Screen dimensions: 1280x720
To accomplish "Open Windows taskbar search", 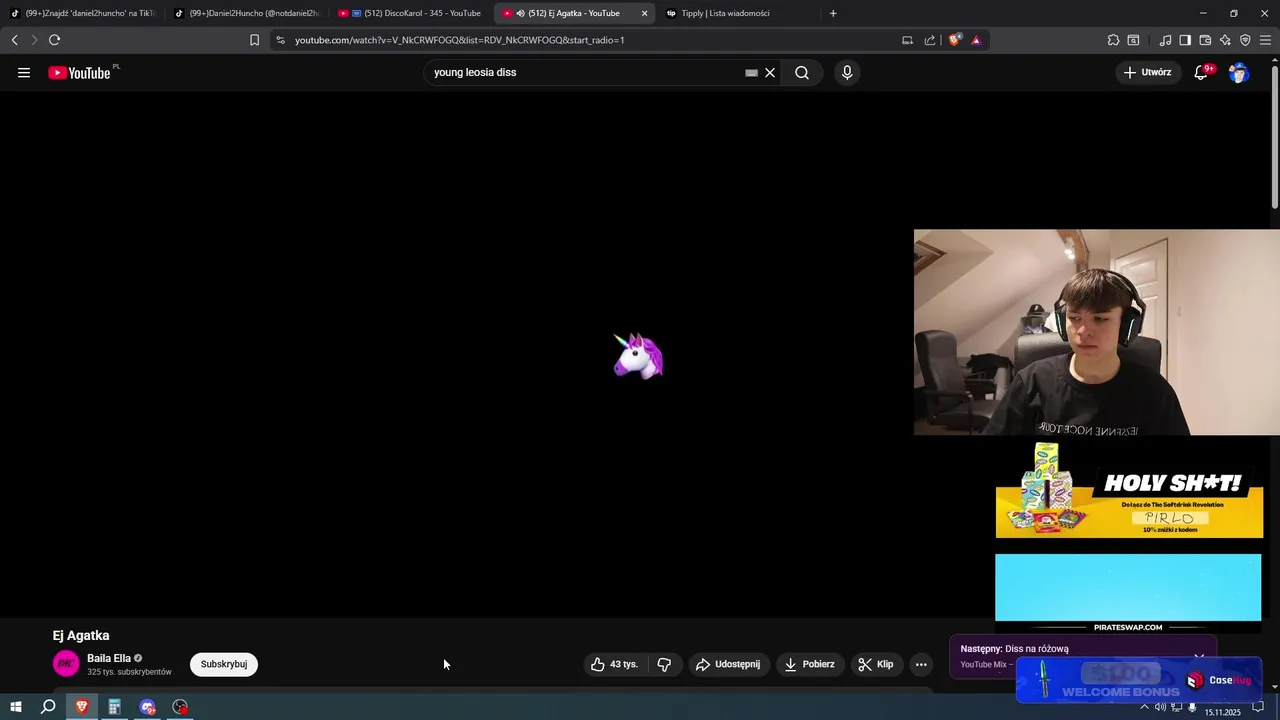I will click(x=48, y=707).
